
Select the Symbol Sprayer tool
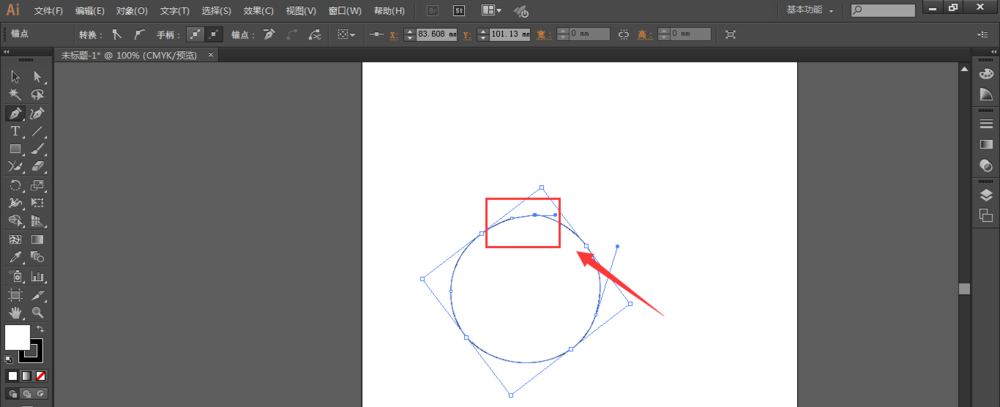[x=16, y=277]
